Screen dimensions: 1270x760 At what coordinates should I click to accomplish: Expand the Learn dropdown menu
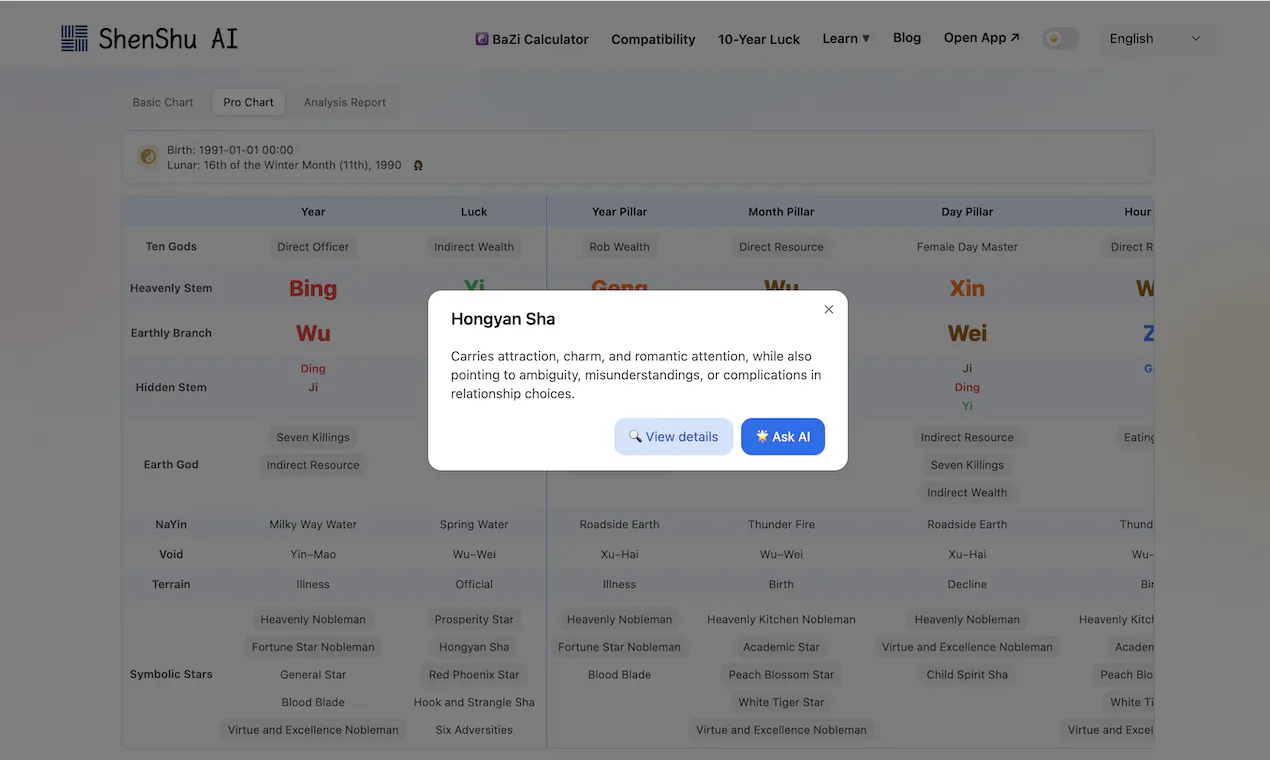pos(846,38)
